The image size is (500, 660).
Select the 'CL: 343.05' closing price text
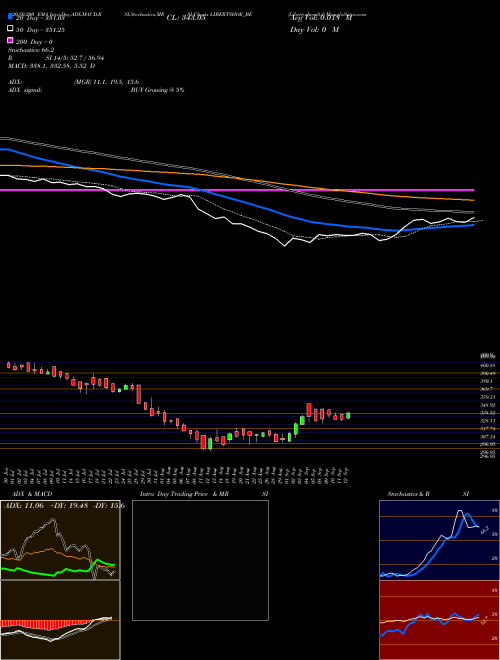[186, 18]
